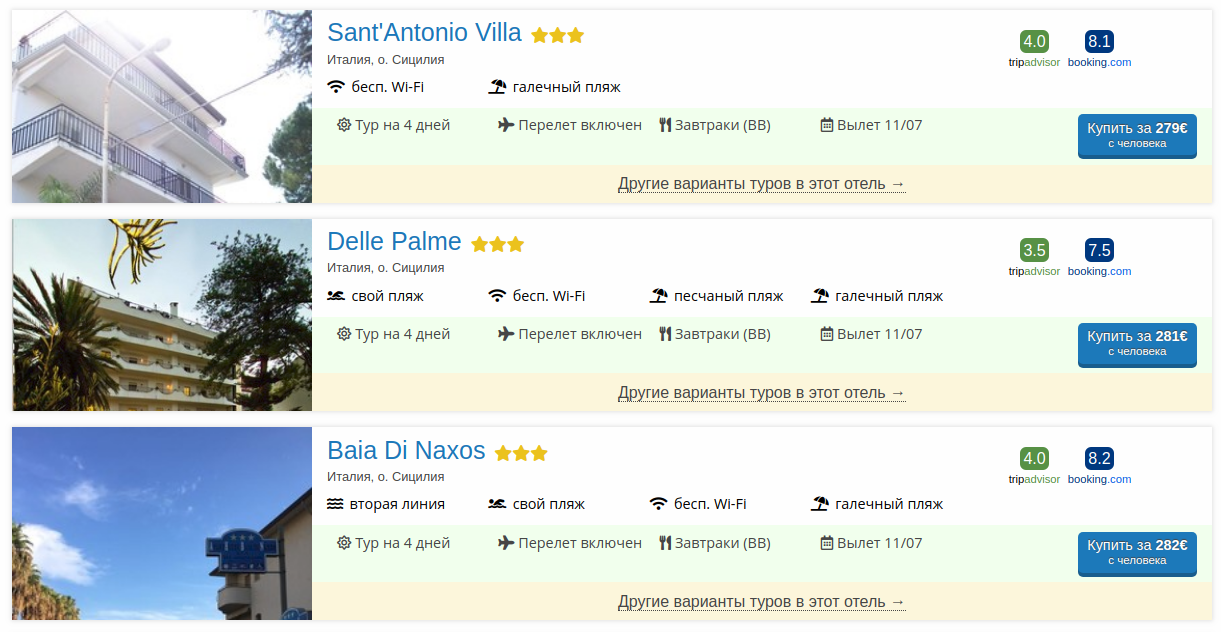The image size is (1221, 632).
Task: Click the airplane flight-included icon for Delle Palme
Action: pyautogui.click(x=506, y=334)
